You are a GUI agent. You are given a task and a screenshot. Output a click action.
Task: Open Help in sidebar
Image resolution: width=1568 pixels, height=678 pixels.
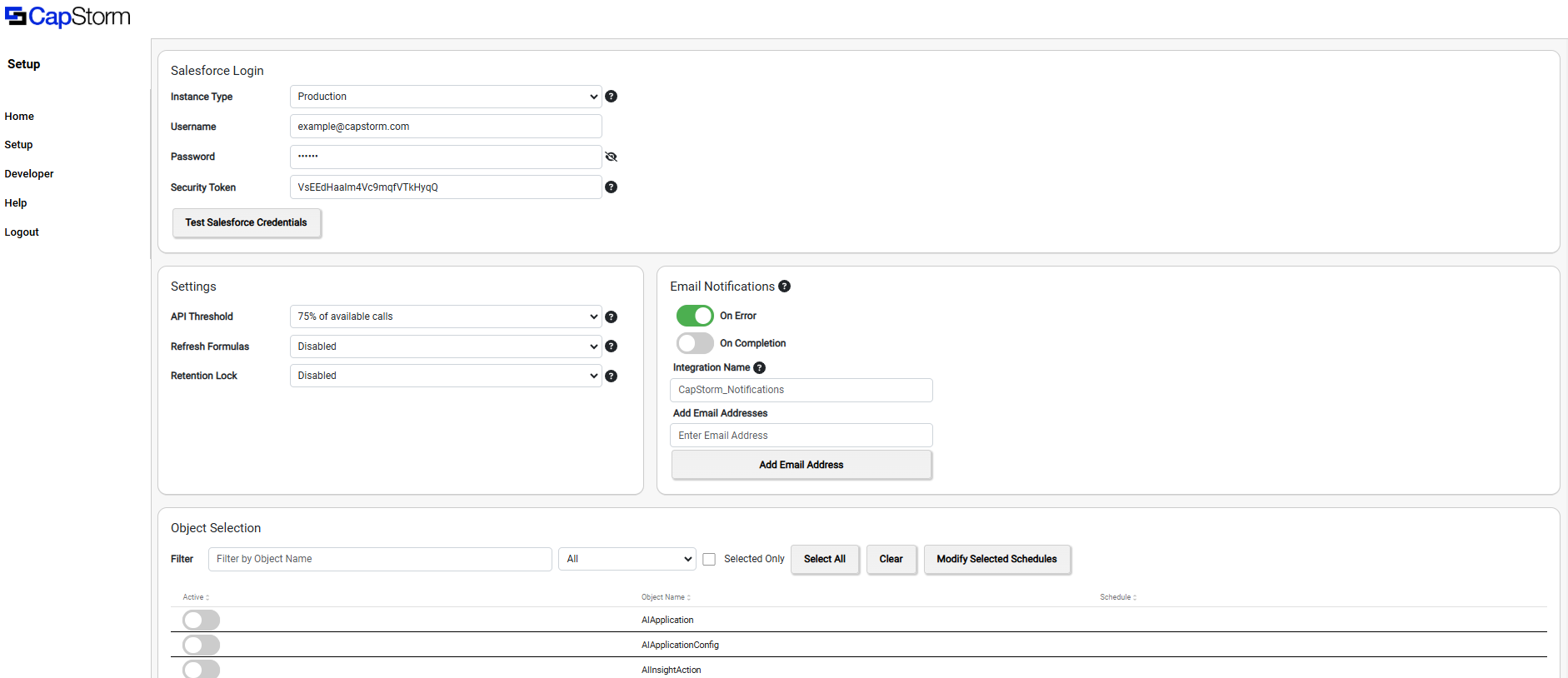click(16, 203)
